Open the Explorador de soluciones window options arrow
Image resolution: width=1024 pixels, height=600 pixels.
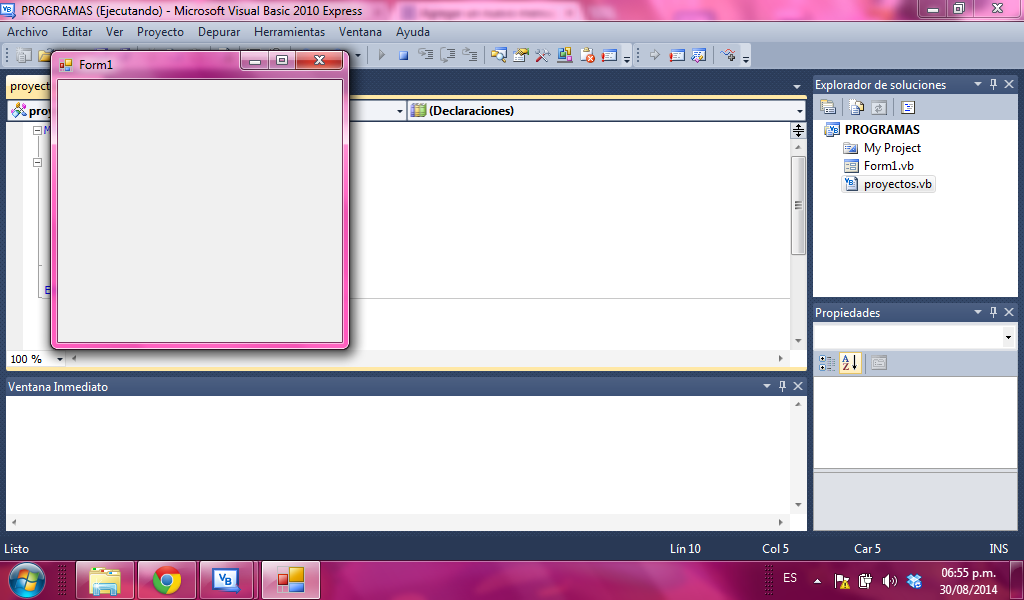point(978,84)
